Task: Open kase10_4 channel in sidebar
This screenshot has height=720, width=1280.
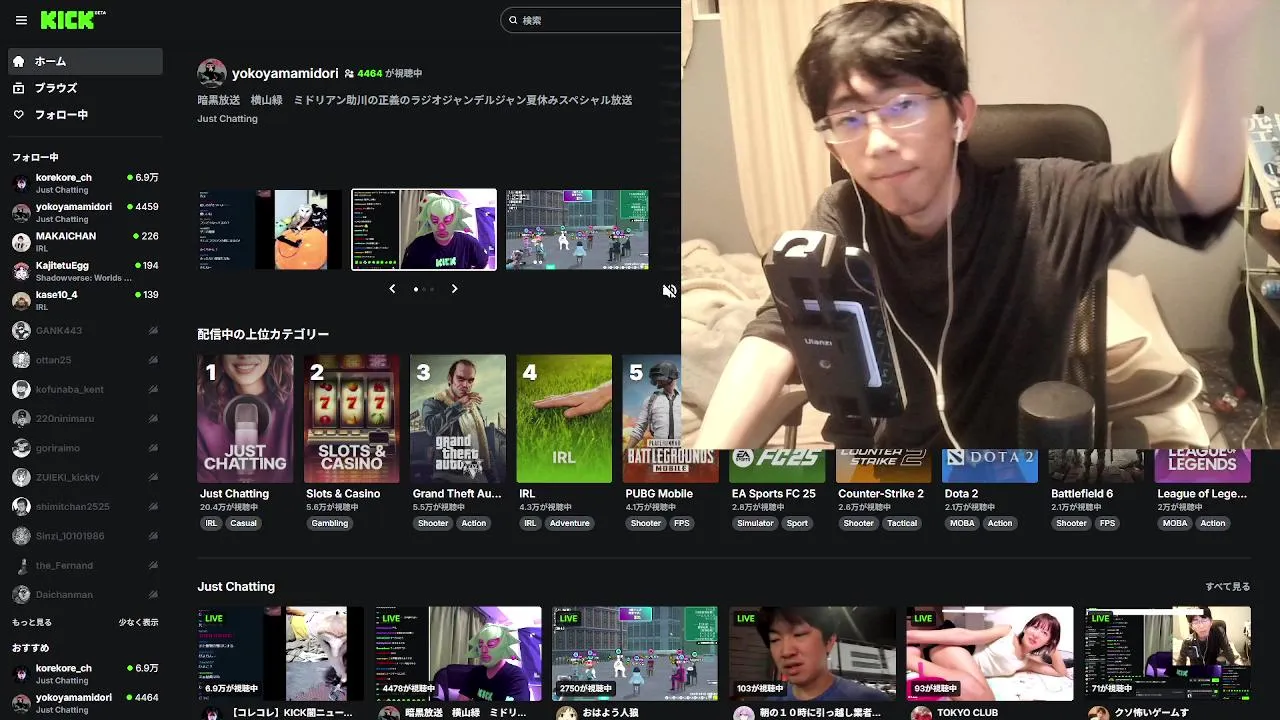Action: pos(84,300)
